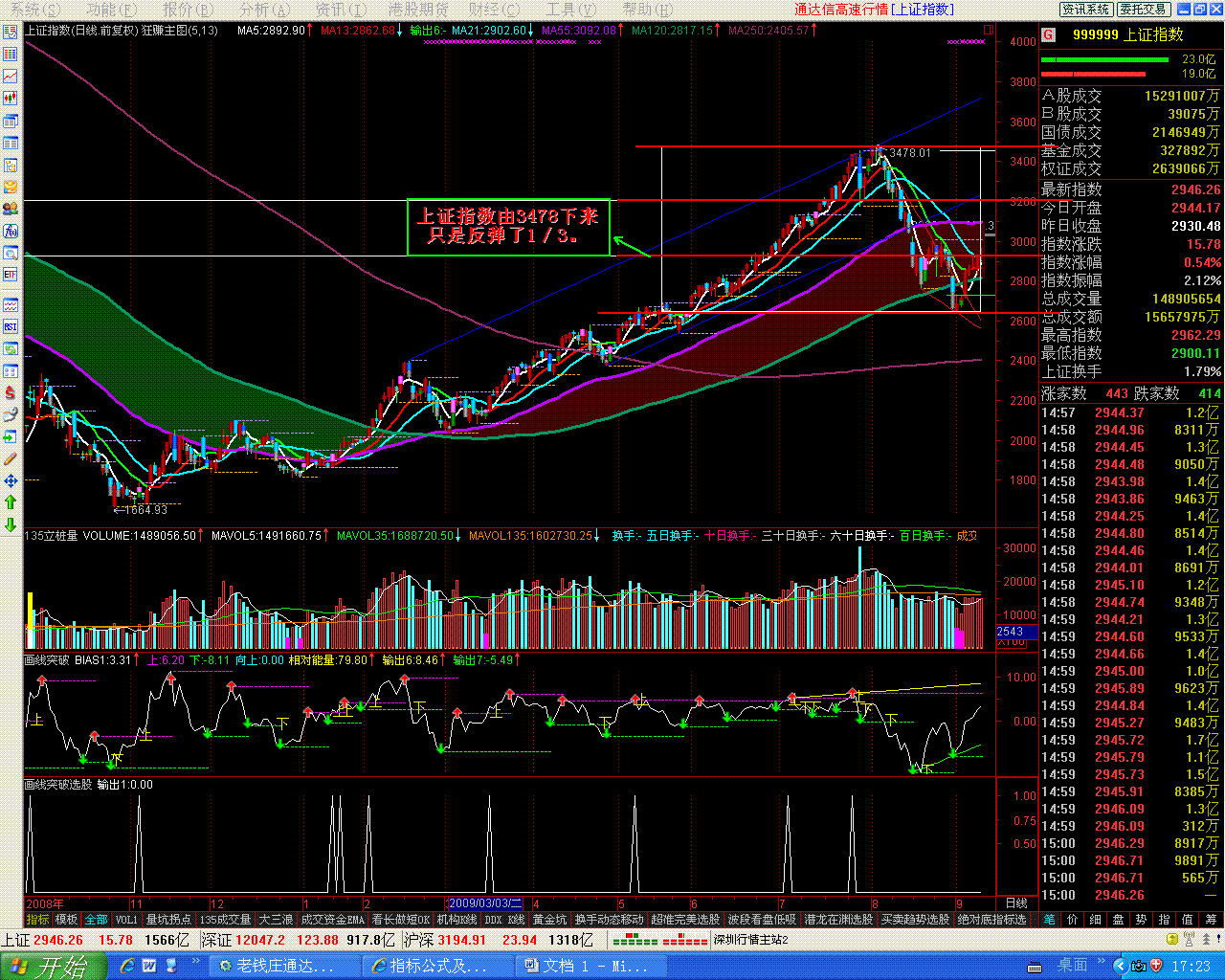Open the 港股期货 menu

tap(418, 10)
